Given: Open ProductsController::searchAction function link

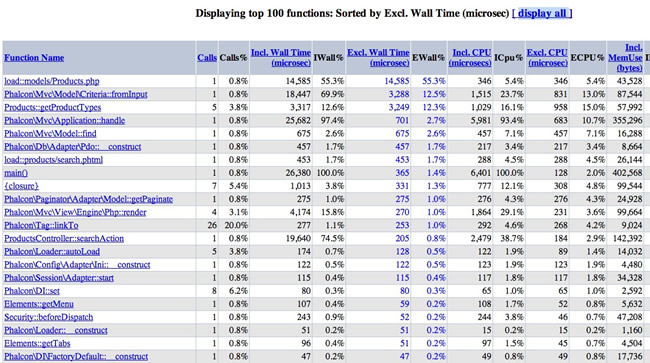Looking at the screenshot, I should 64,239.
